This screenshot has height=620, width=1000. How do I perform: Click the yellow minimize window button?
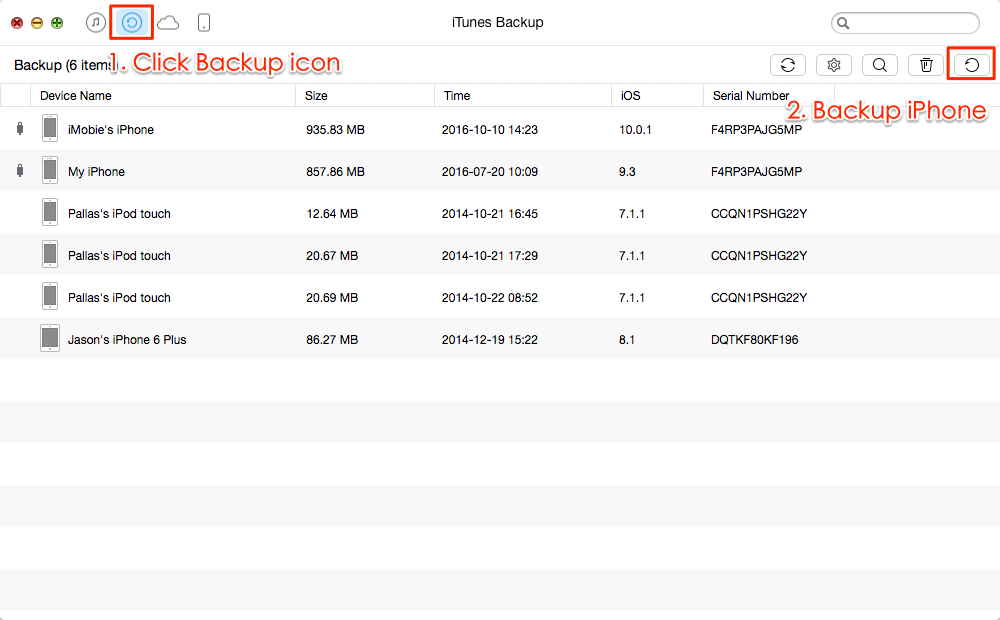pyautogui.click(x=37, y=23)
